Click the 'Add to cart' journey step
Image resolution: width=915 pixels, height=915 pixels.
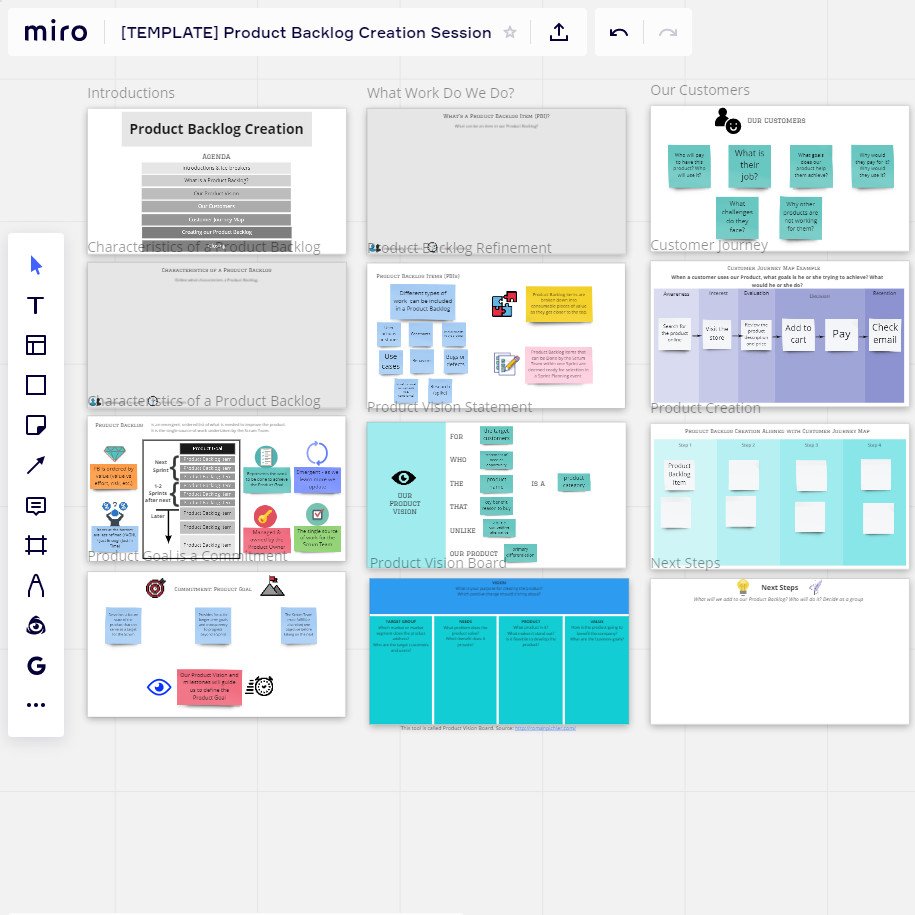pyautogui.click(x=798, y=334)
